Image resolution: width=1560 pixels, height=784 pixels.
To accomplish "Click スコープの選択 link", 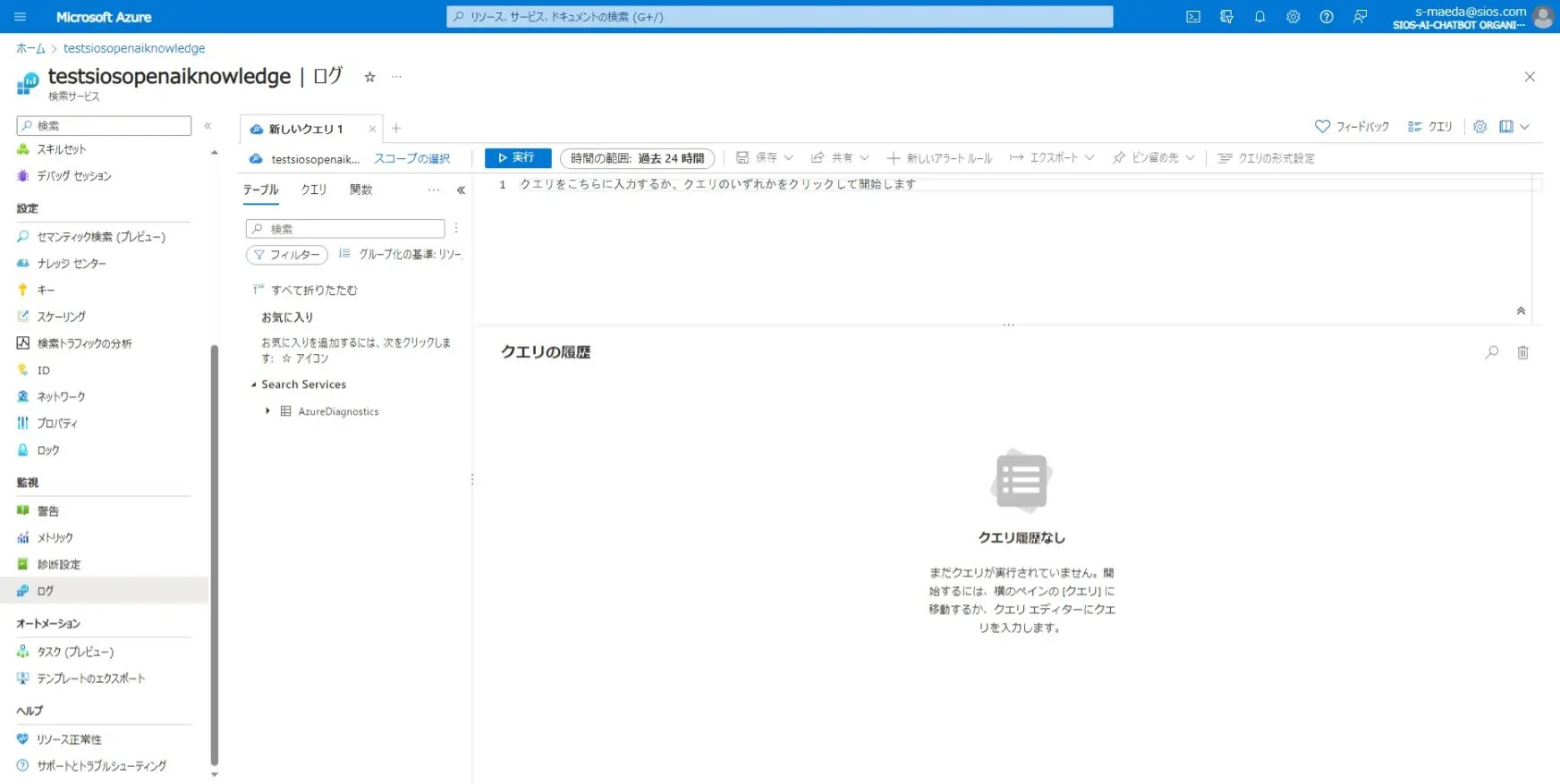I will tap(411, 158).
